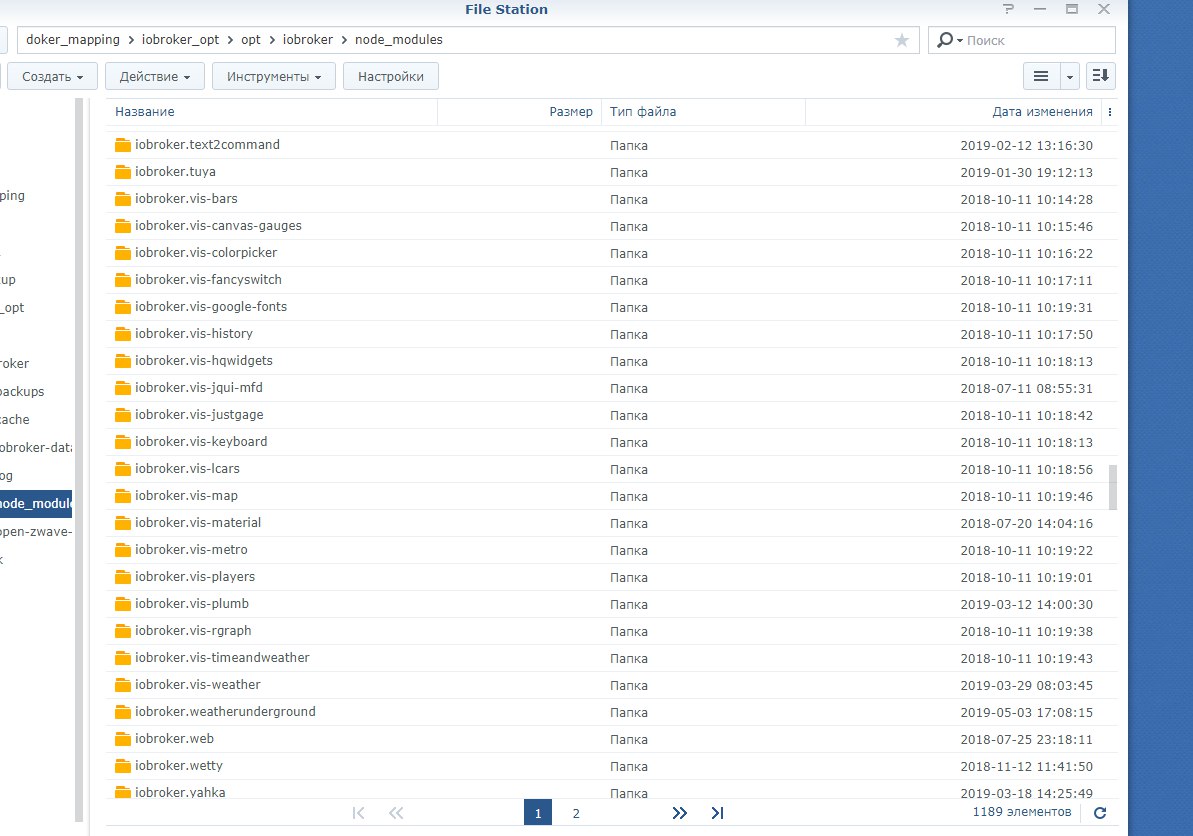Go to the first page arrow

tap(358, 813)
